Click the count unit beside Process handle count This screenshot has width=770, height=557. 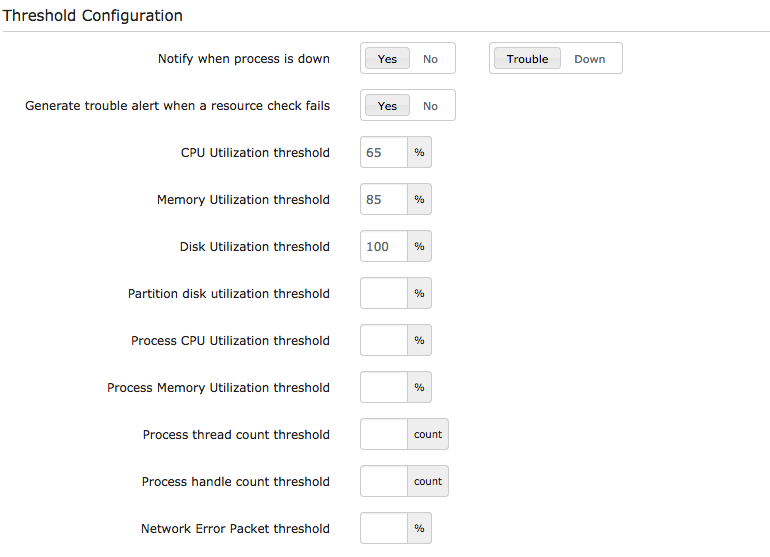pyautogui.click(x=428, y=482)
